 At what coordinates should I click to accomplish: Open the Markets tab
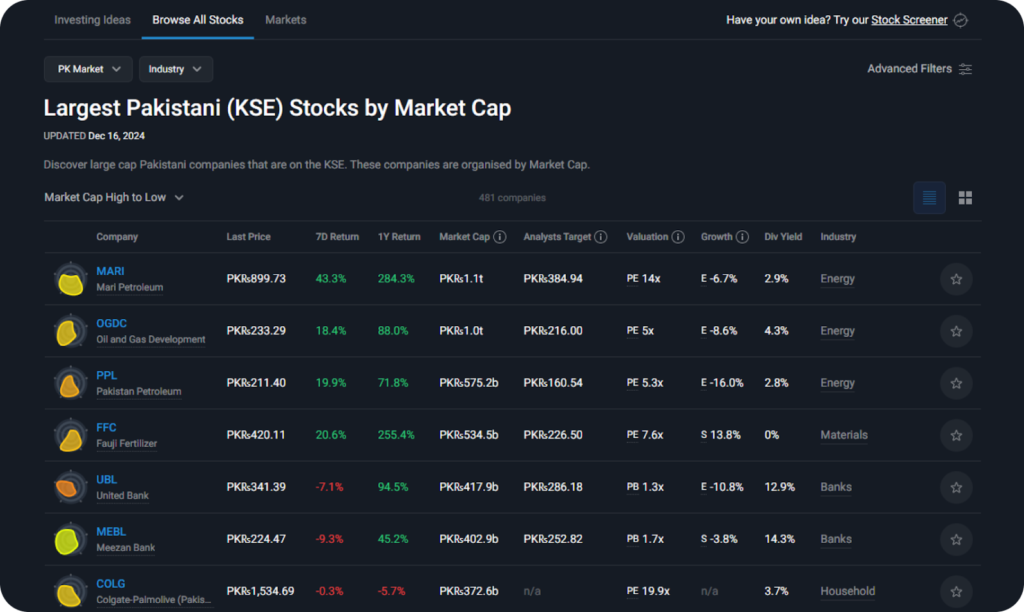point(285,20)
